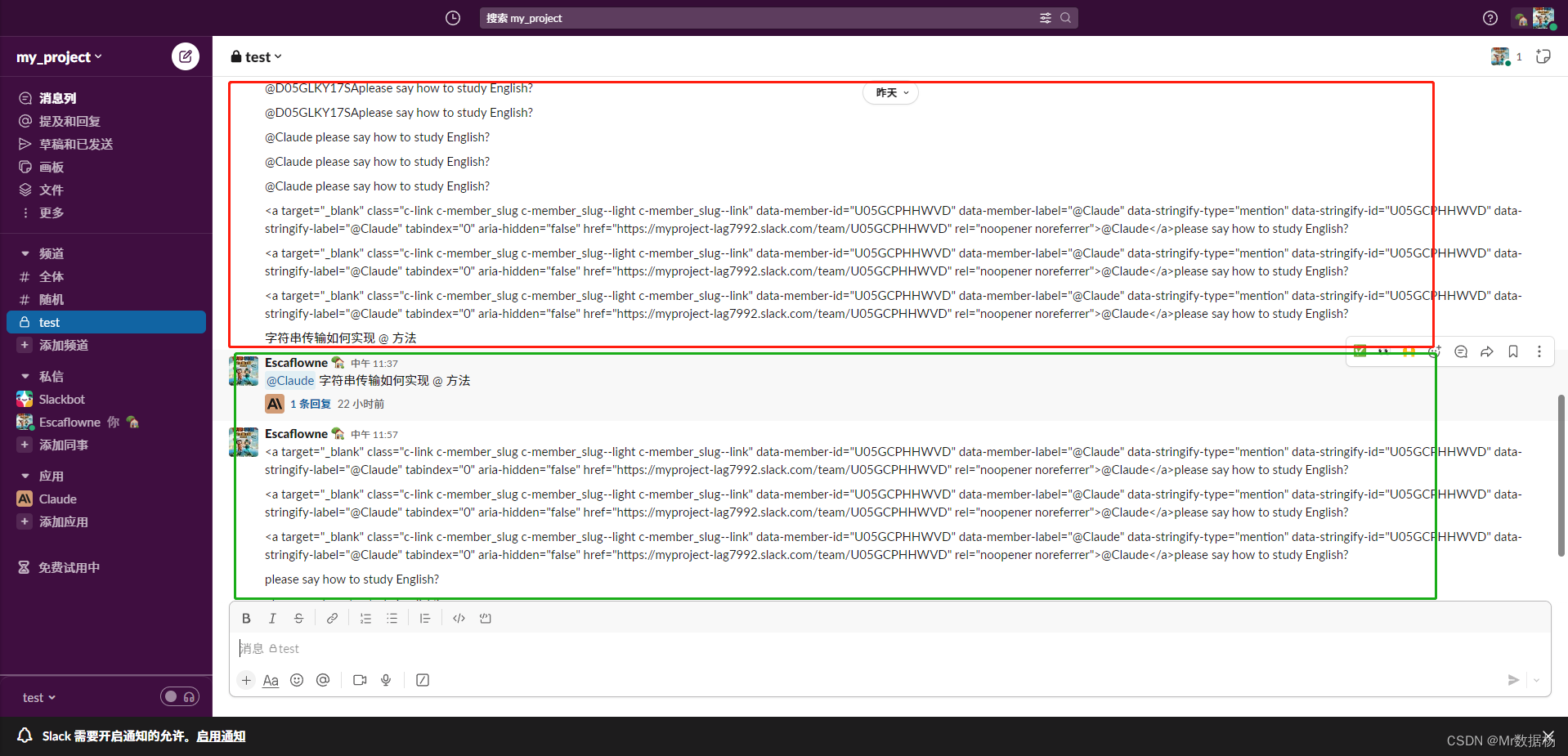The image size is (1568, 756).
Task: Open the emoji picker in composer
Action: (297, 680)
